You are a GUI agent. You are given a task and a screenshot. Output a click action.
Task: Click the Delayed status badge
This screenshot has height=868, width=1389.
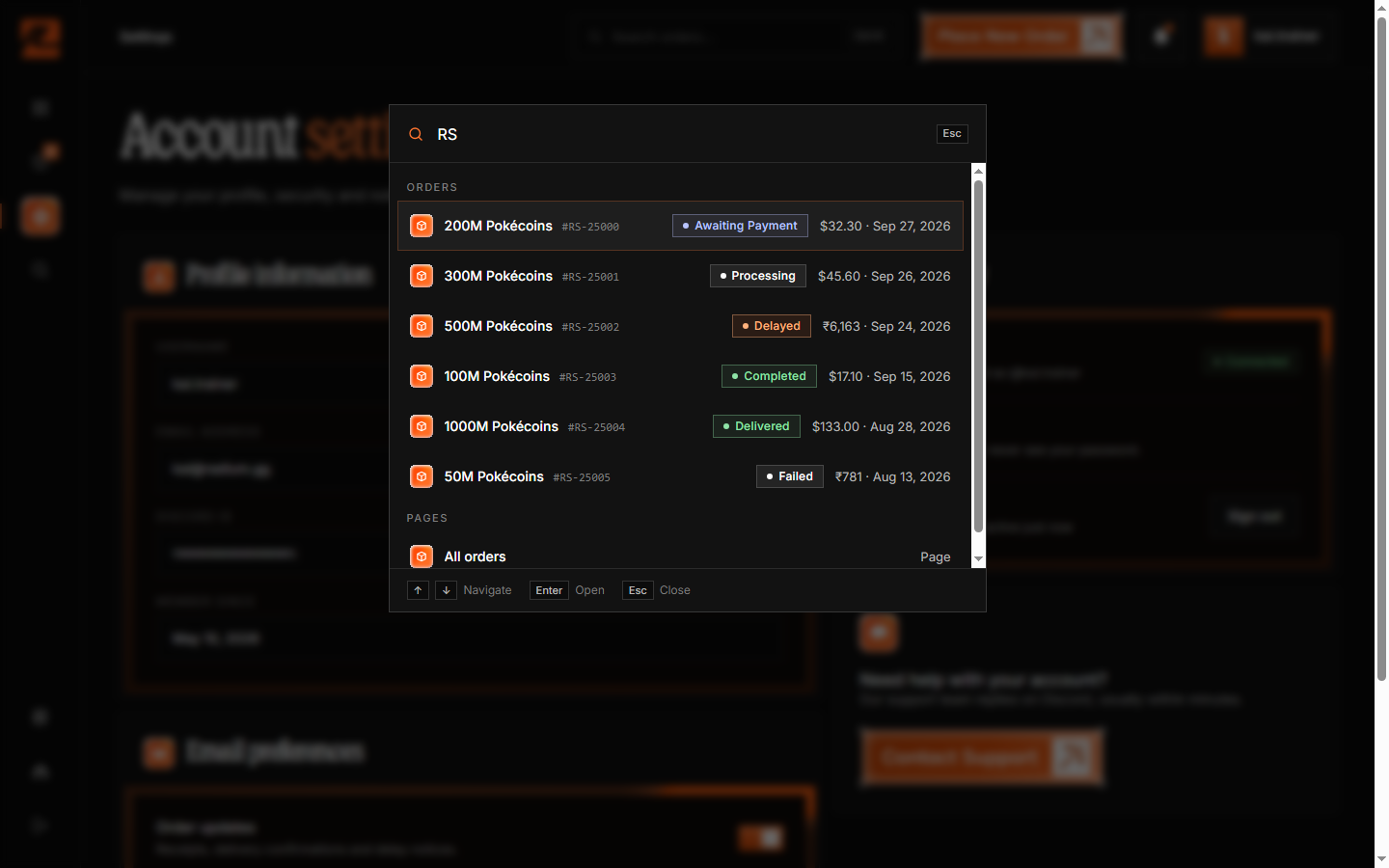772,326
